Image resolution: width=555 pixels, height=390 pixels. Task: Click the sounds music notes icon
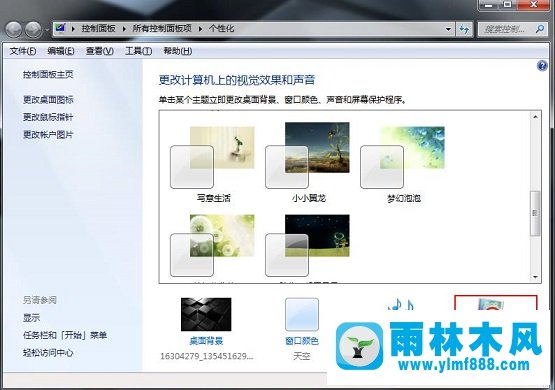(x=400, y=305)
